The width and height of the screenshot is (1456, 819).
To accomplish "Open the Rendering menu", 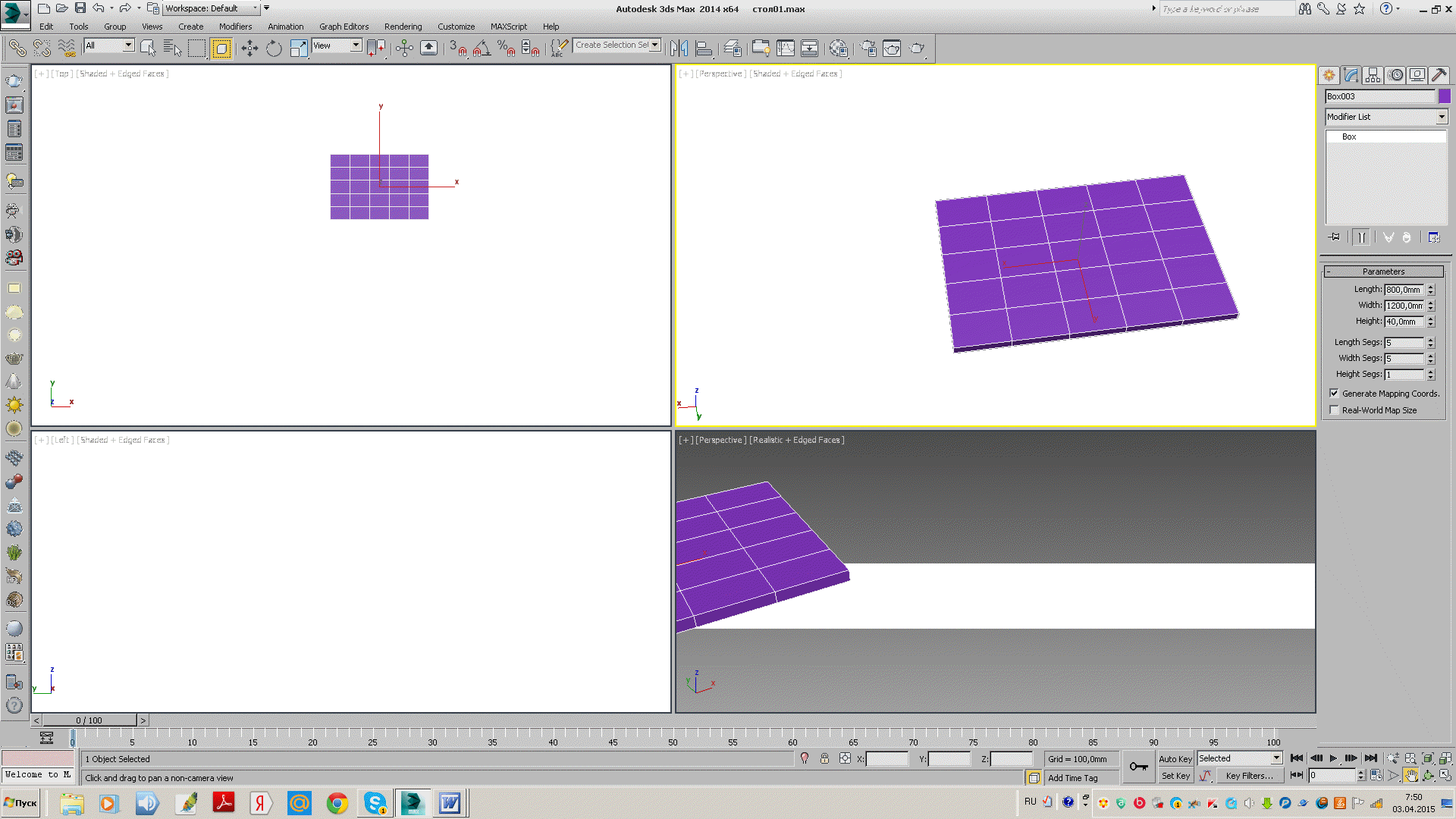I will coord(403,27).
